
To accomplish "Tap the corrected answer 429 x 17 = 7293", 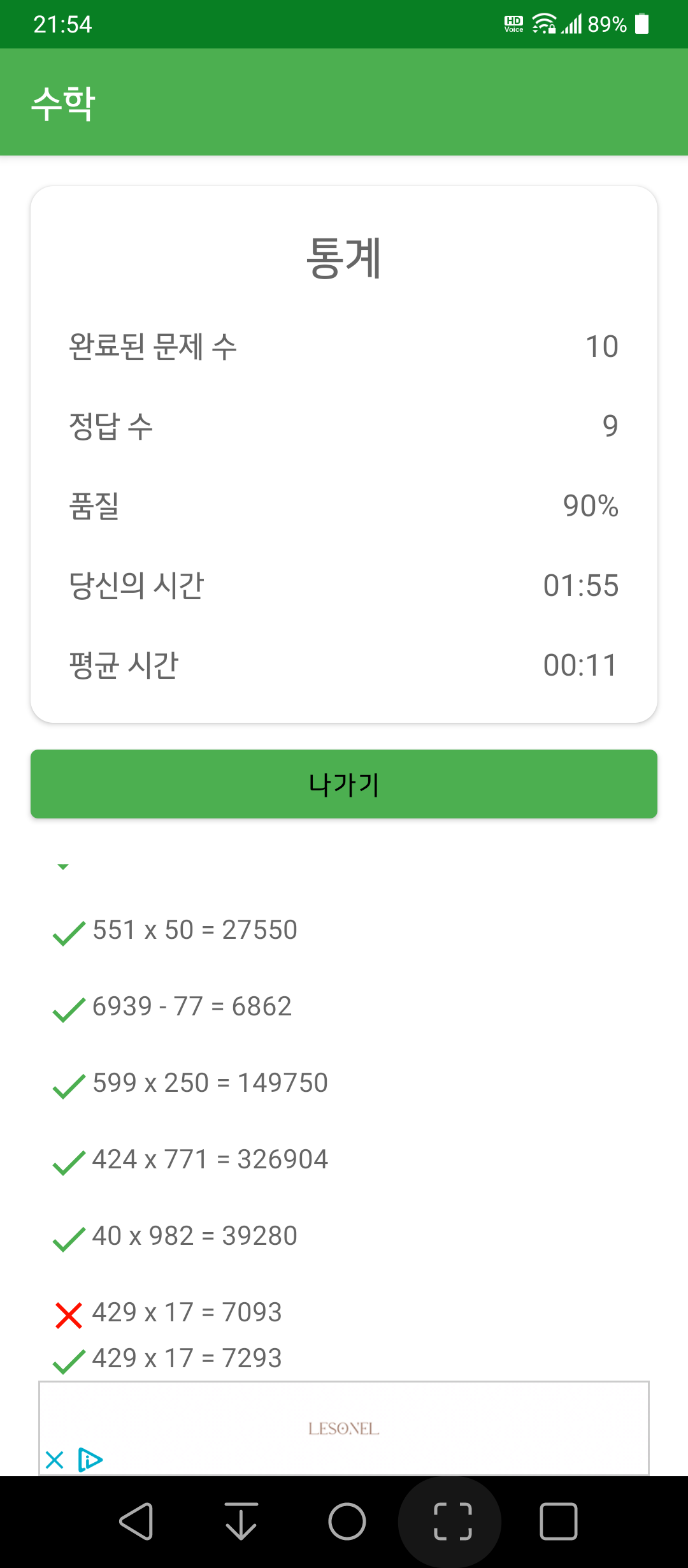I will point(168,1358).
